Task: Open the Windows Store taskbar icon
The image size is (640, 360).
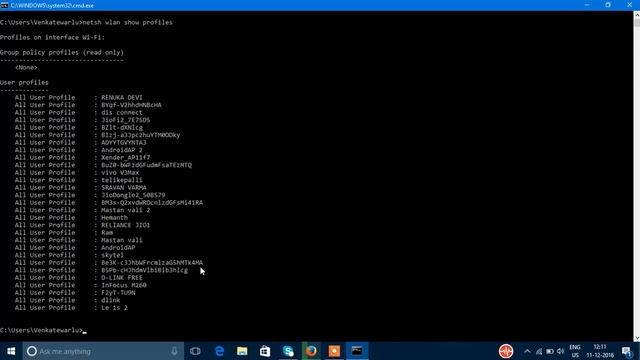Action: point(265,351)
